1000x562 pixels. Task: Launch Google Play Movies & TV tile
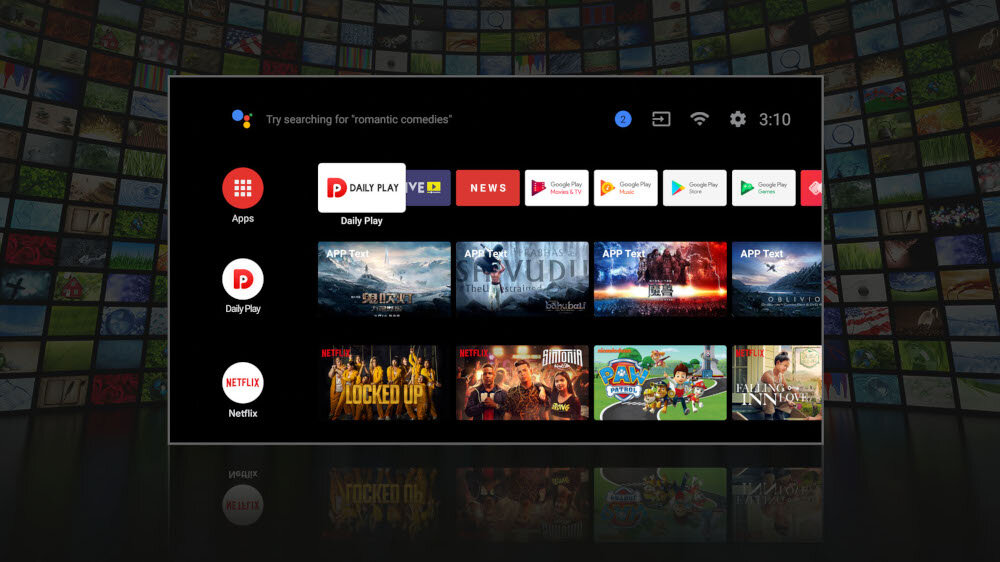coord(557,188)
